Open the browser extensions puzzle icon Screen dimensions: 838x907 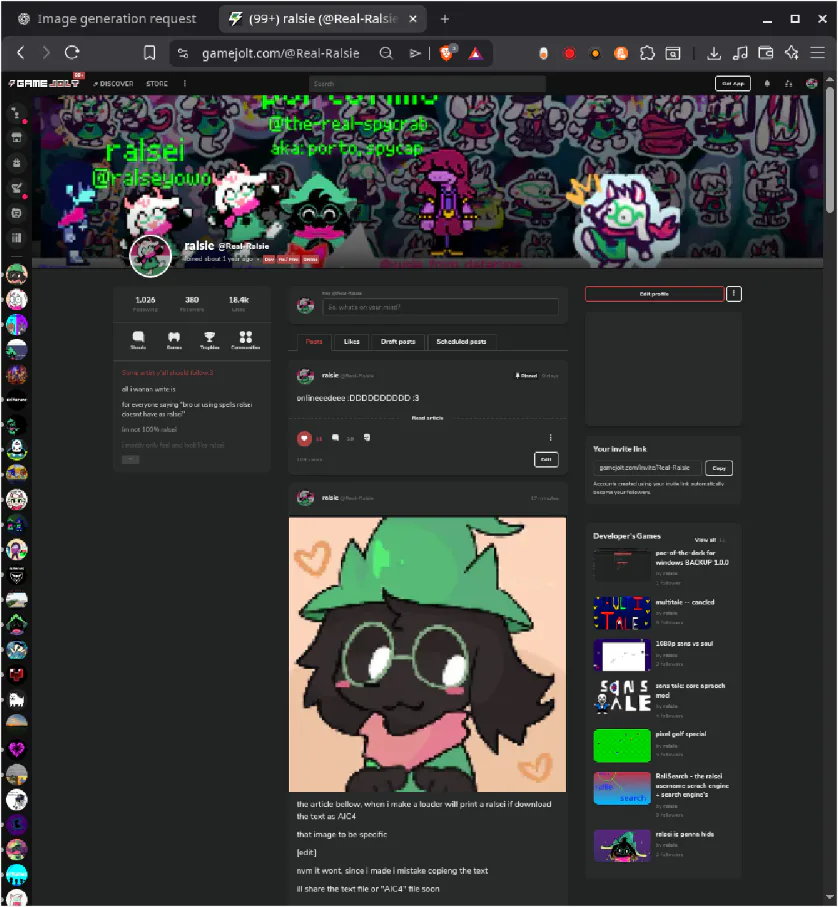tap(647, 53)
